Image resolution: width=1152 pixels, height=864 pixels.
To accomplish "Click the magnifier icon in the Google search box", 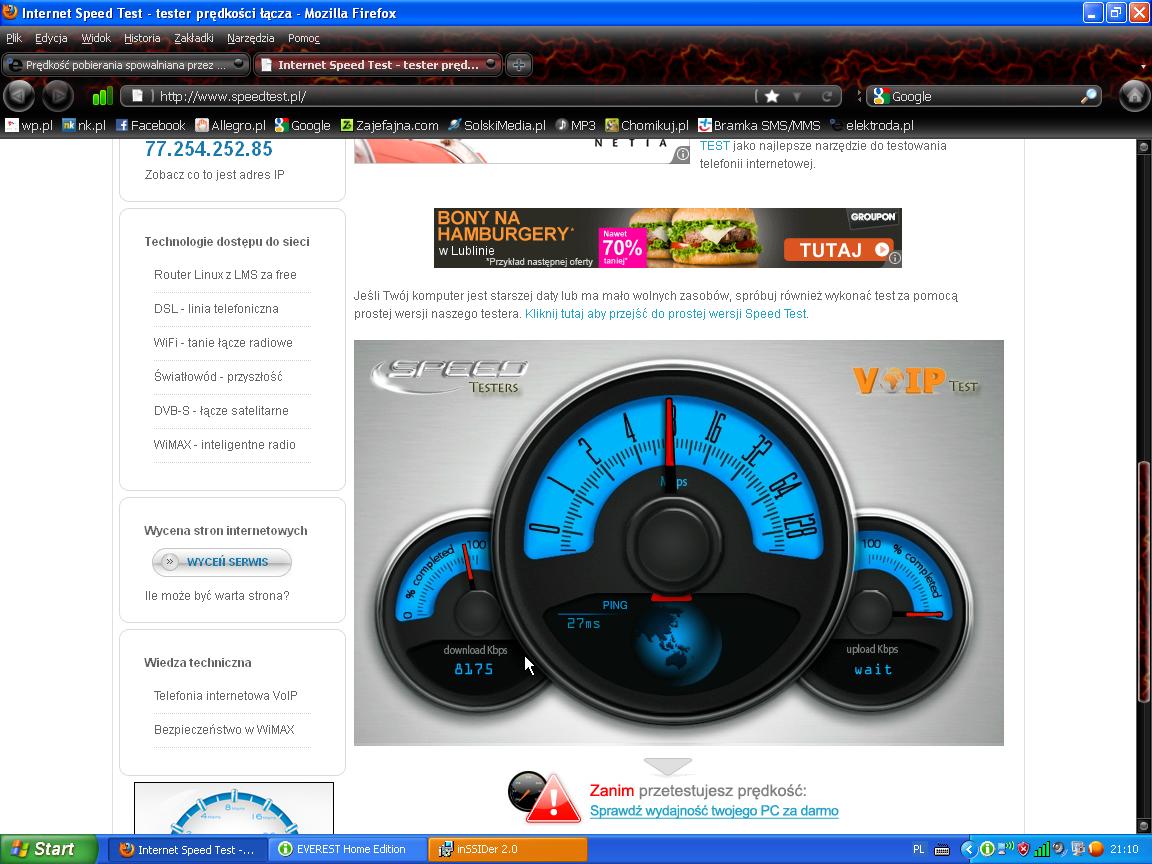I will [1089, 96].
